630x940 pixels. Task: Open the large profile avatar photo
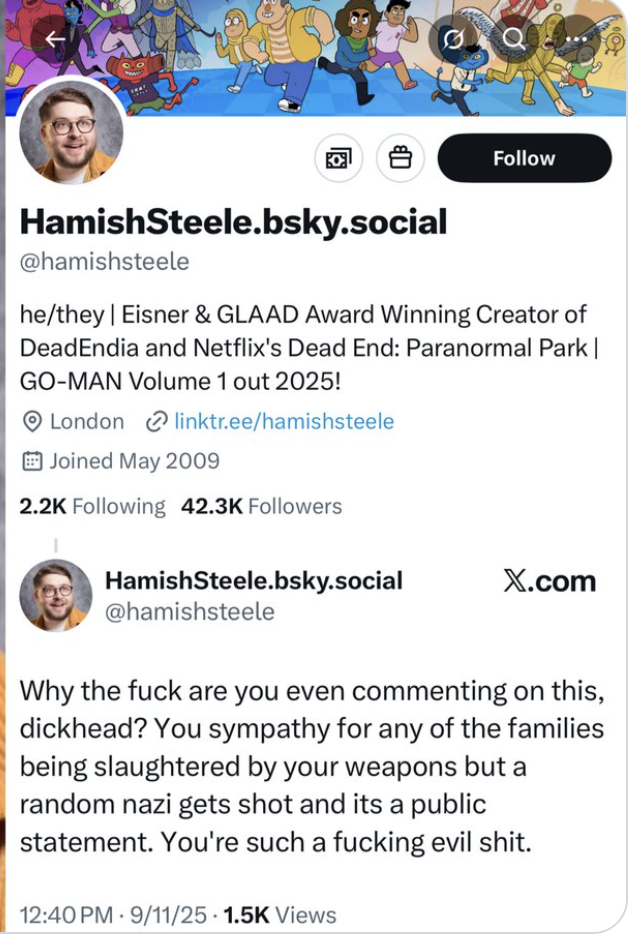coord(71,132)
